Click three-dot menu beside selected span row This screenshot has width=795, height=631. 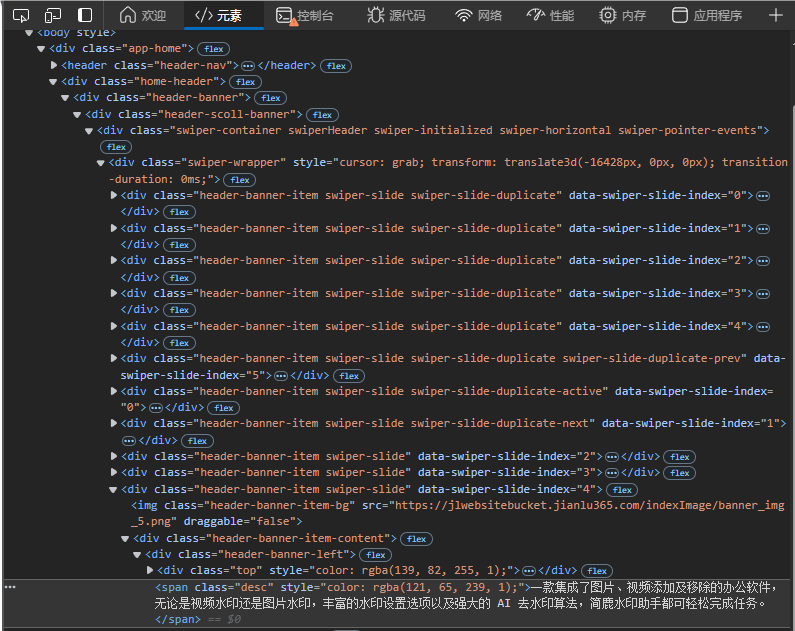[x=10, y=587]
